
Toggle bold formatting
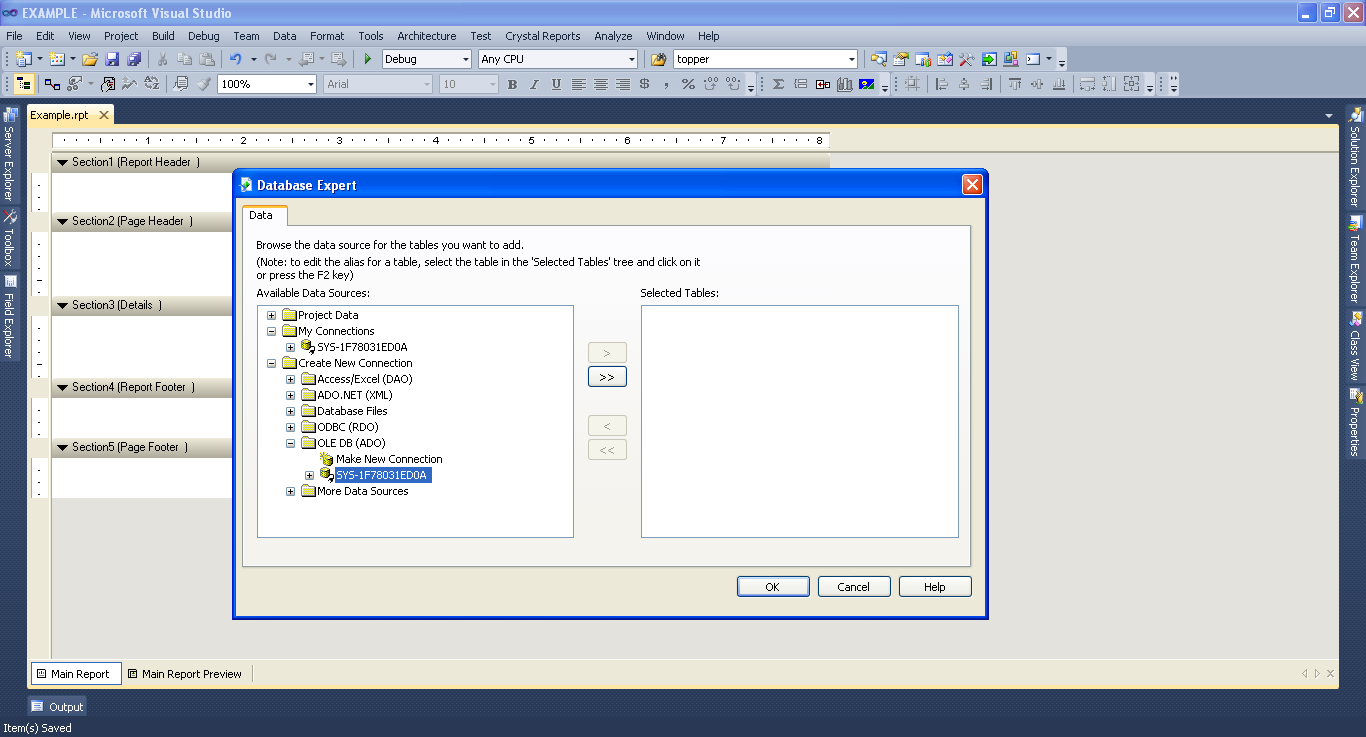[511, 85]
